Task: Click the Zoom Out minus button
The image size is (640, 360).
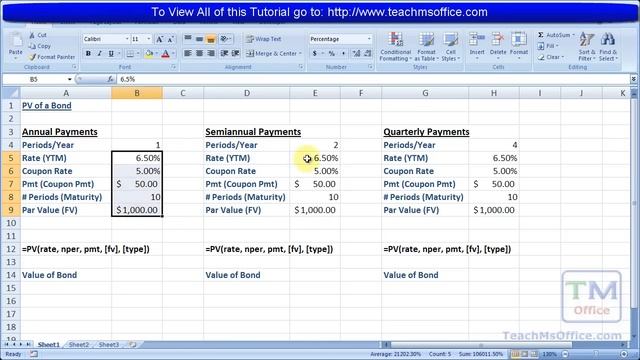Action: click(565, 354)
